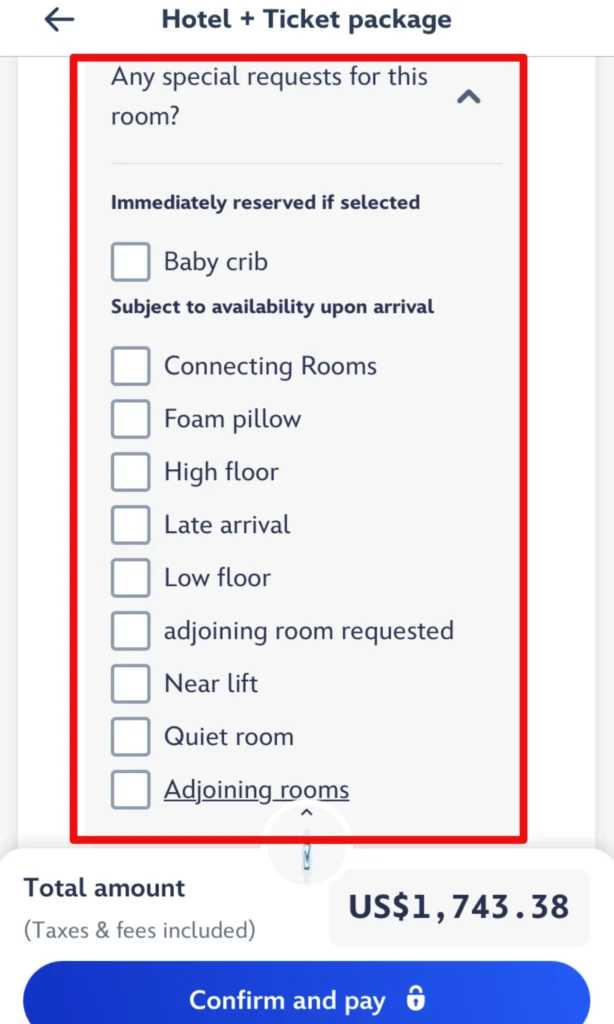The image size is (614, 1024).
Task: Select the Foam pillow checkbox
Action: [130, 419]
